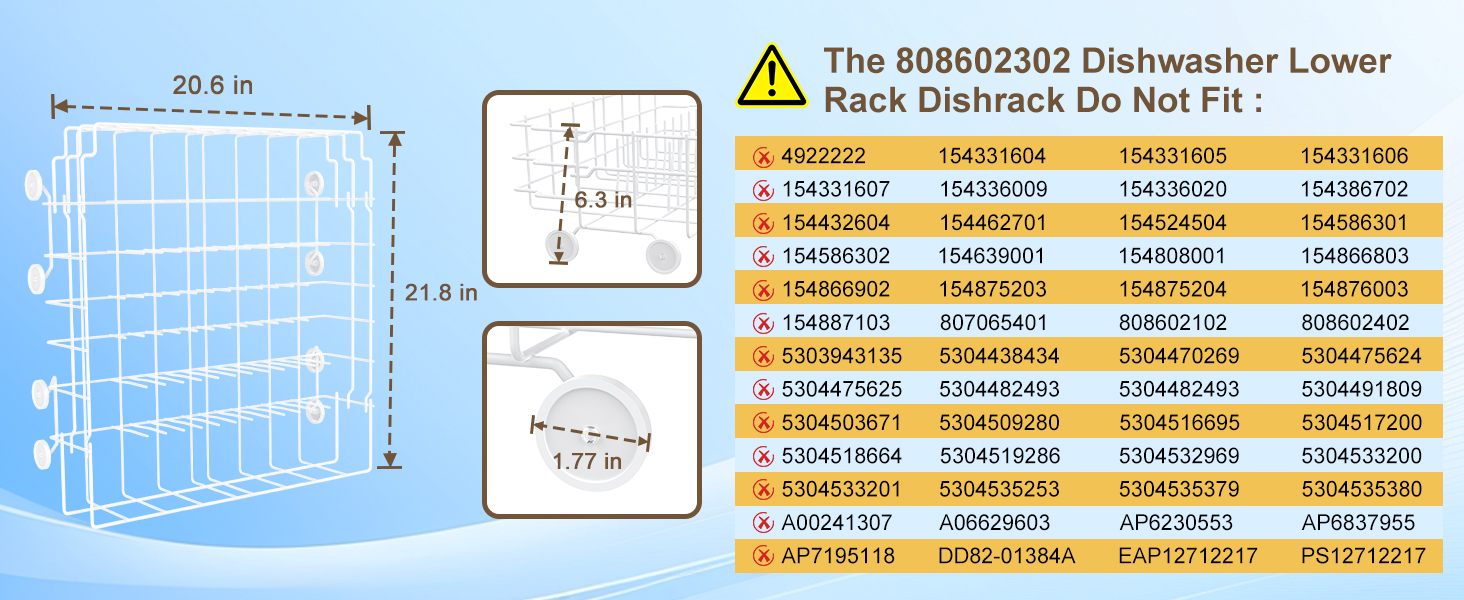The width and height of the screenshot is (1464, 600).
Task: Click the 6.3 in measurement label
Action: coord(601,197)
